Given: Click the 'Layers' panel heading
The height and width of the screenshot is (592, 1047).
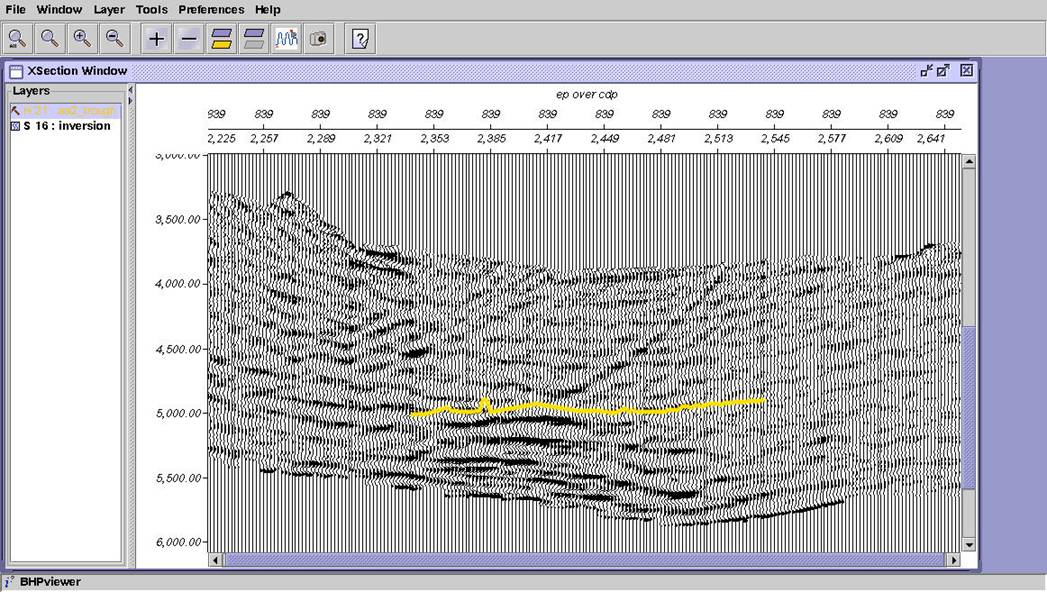Looking at the screenshot, I should (x=31, y=91).
